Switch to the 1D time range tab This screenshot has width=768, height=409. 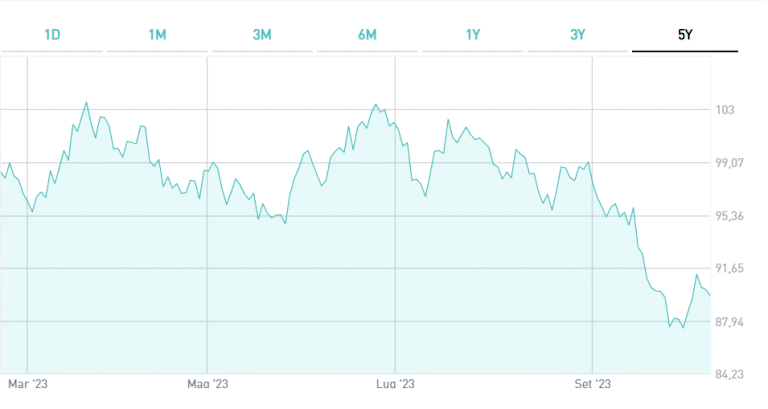pos(52,35)
